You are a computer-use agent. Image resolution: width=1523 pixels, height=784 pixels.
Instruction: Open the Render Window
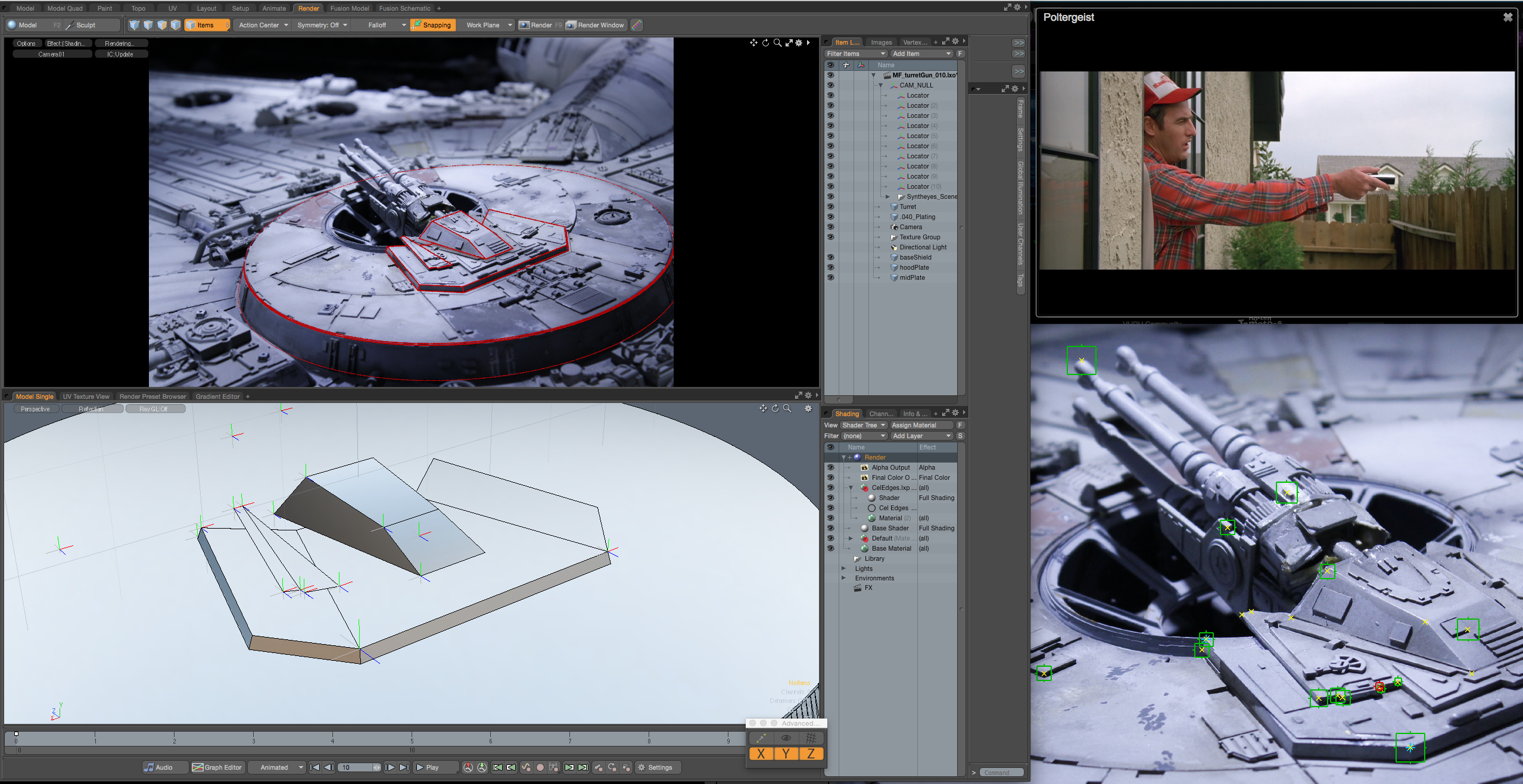coord(595,25)
